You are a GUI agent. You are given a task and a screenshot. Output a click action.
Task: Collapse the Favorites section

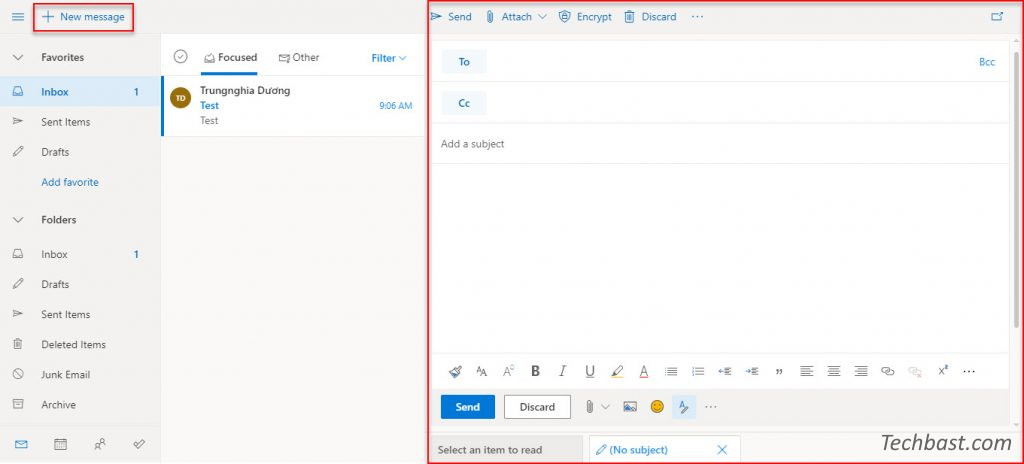[18, 58]
